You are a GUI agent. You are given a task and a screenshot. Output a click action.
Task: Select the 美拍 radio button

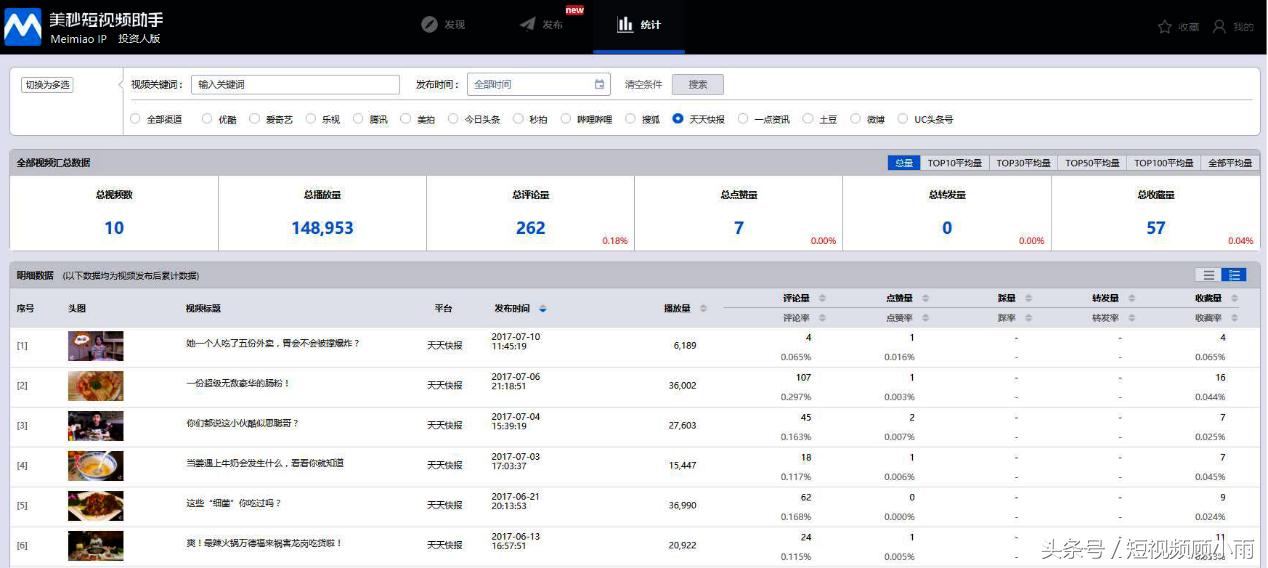point(406,119)
